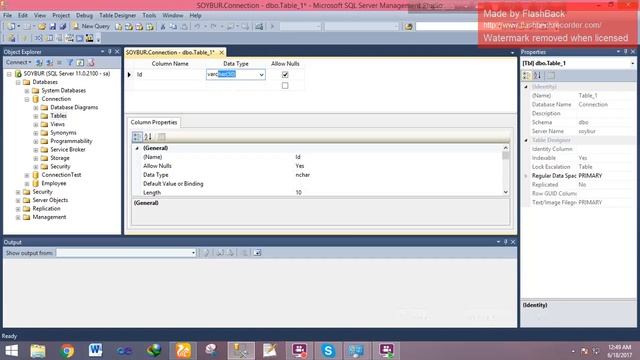Click the Windows Start button
Image resolution: width=640 pixels, height=360 pixels.
[x=11, y=351]
